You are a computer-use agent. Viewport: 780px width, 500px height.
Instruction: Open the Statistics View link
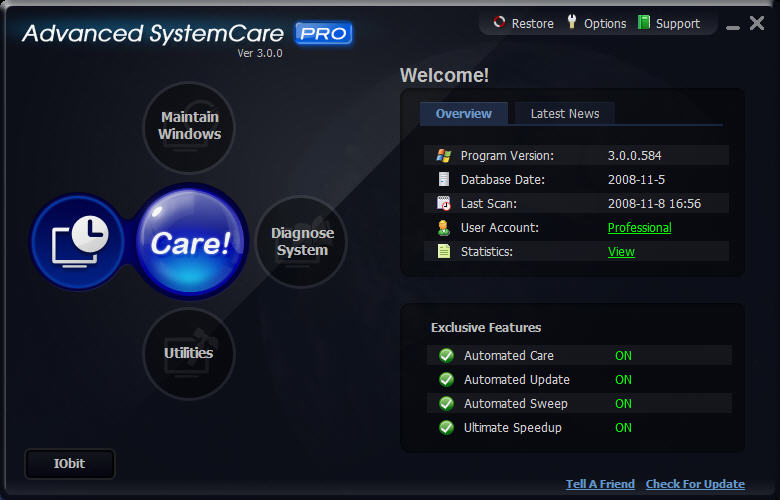tap(621, 252)
